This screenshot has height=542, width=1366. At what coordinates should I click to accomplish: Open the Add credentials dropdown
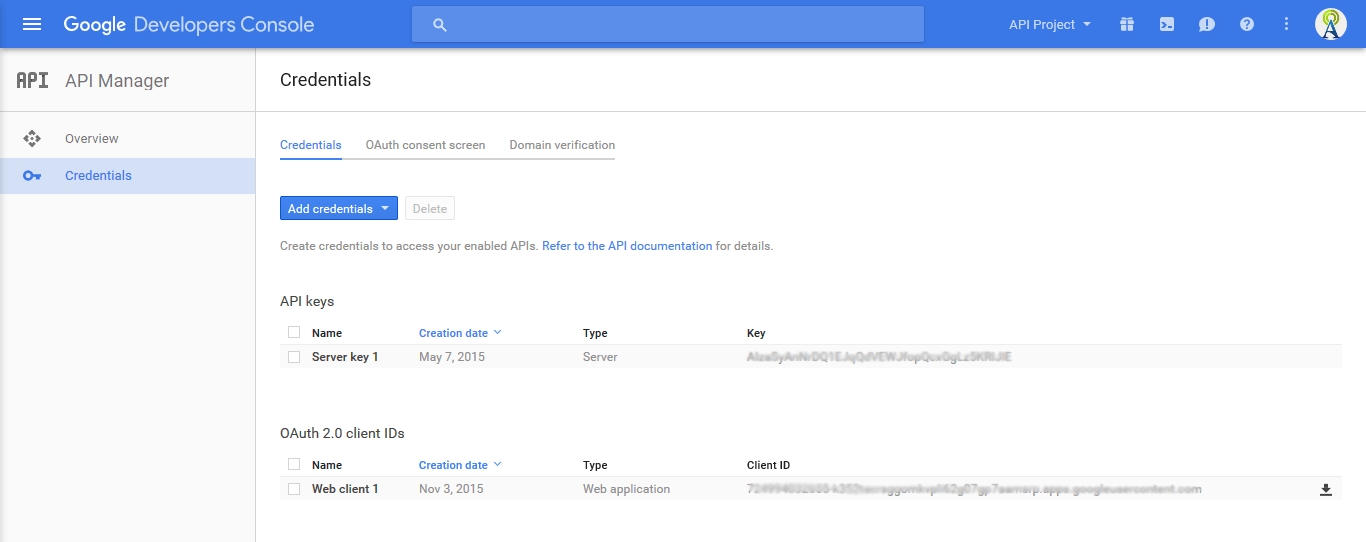[339, 208]
